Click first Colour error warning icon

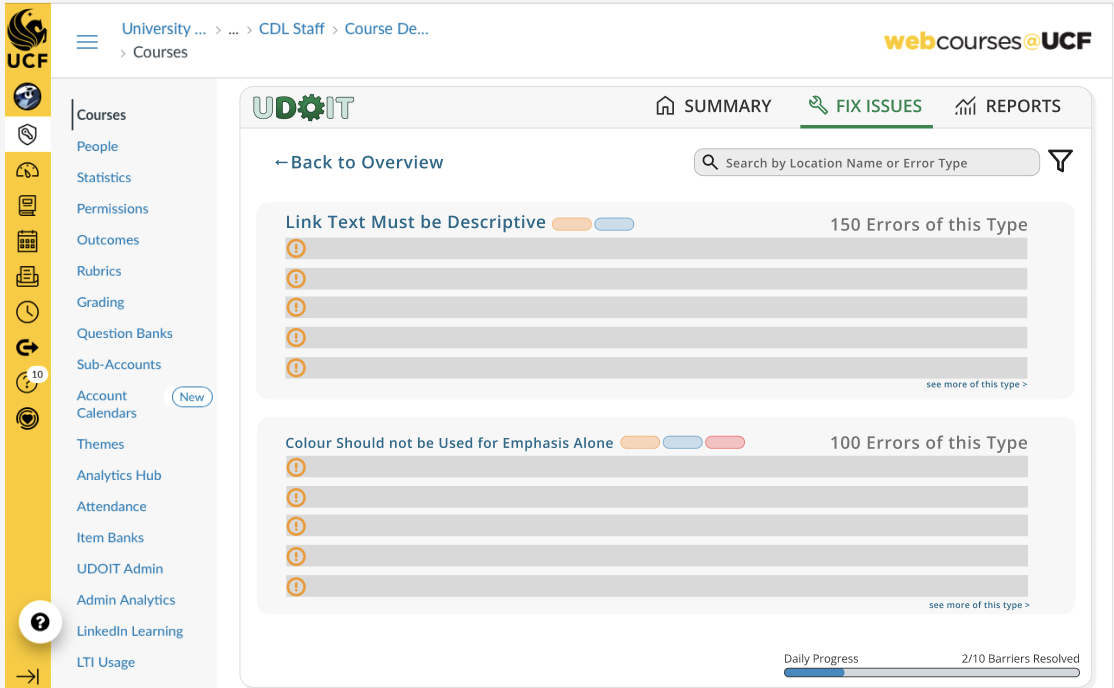click(296, 467)
